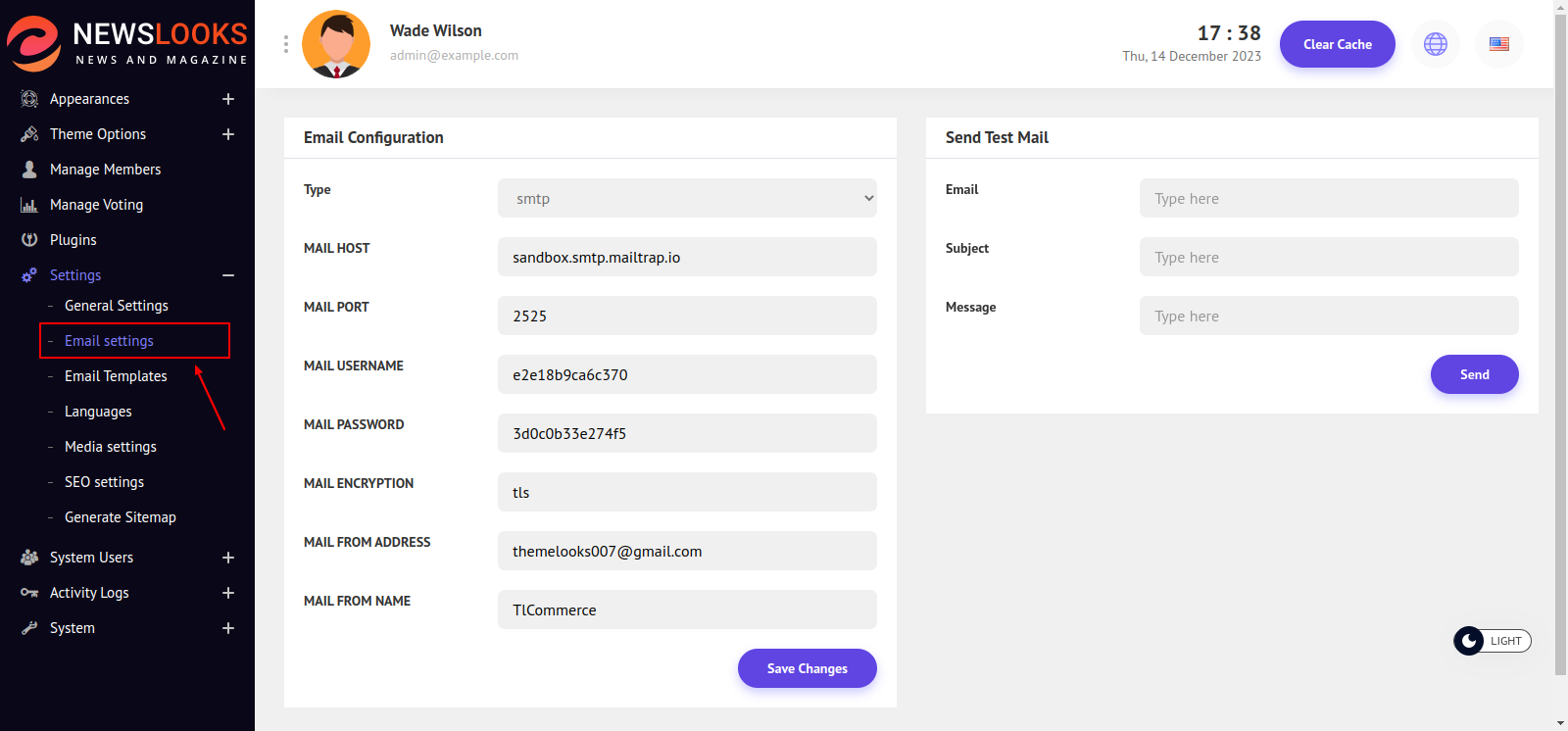Viewport: 1568px width, 731px height.
Task: Go to SEO settings
Action: pos(104,482)
